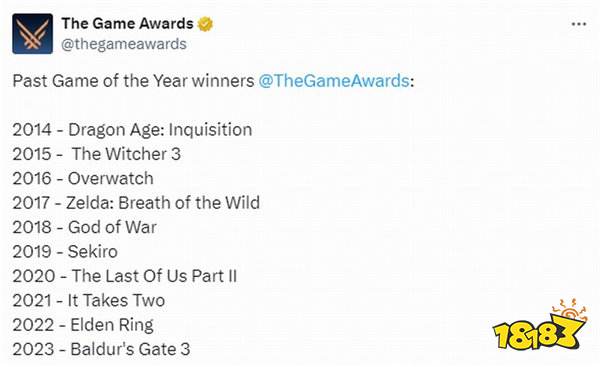Select the 2014 Dragon Age: Inquisition line
The width and height of the screenshot is (600, 367).
click(x=132, y=130)
